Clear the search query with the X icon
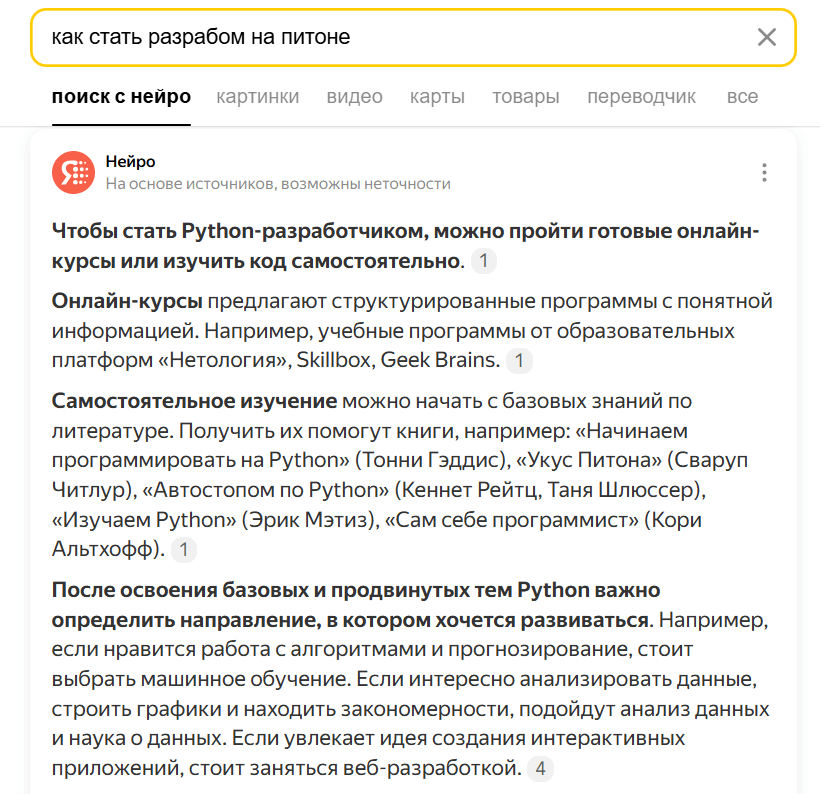Viewport: 820px width, 794px height. pos(766,38)
